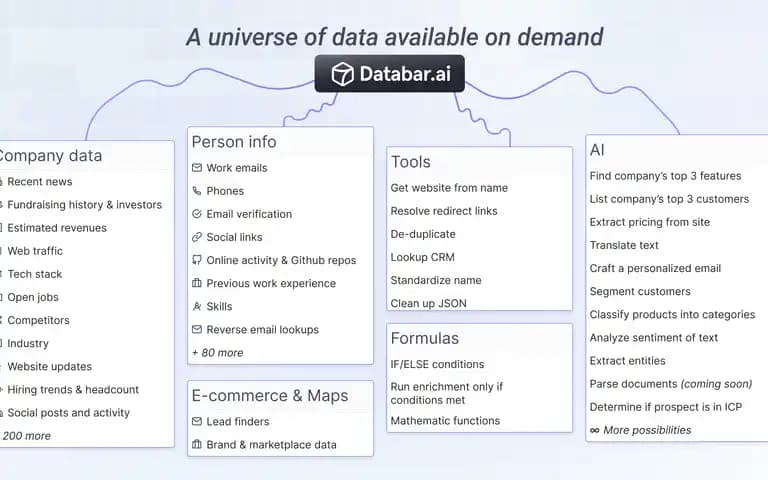Click 'Run enrichment only if conditions met'
The height and width of the screenshot is (480, 768).
click(x=446, y=393)
